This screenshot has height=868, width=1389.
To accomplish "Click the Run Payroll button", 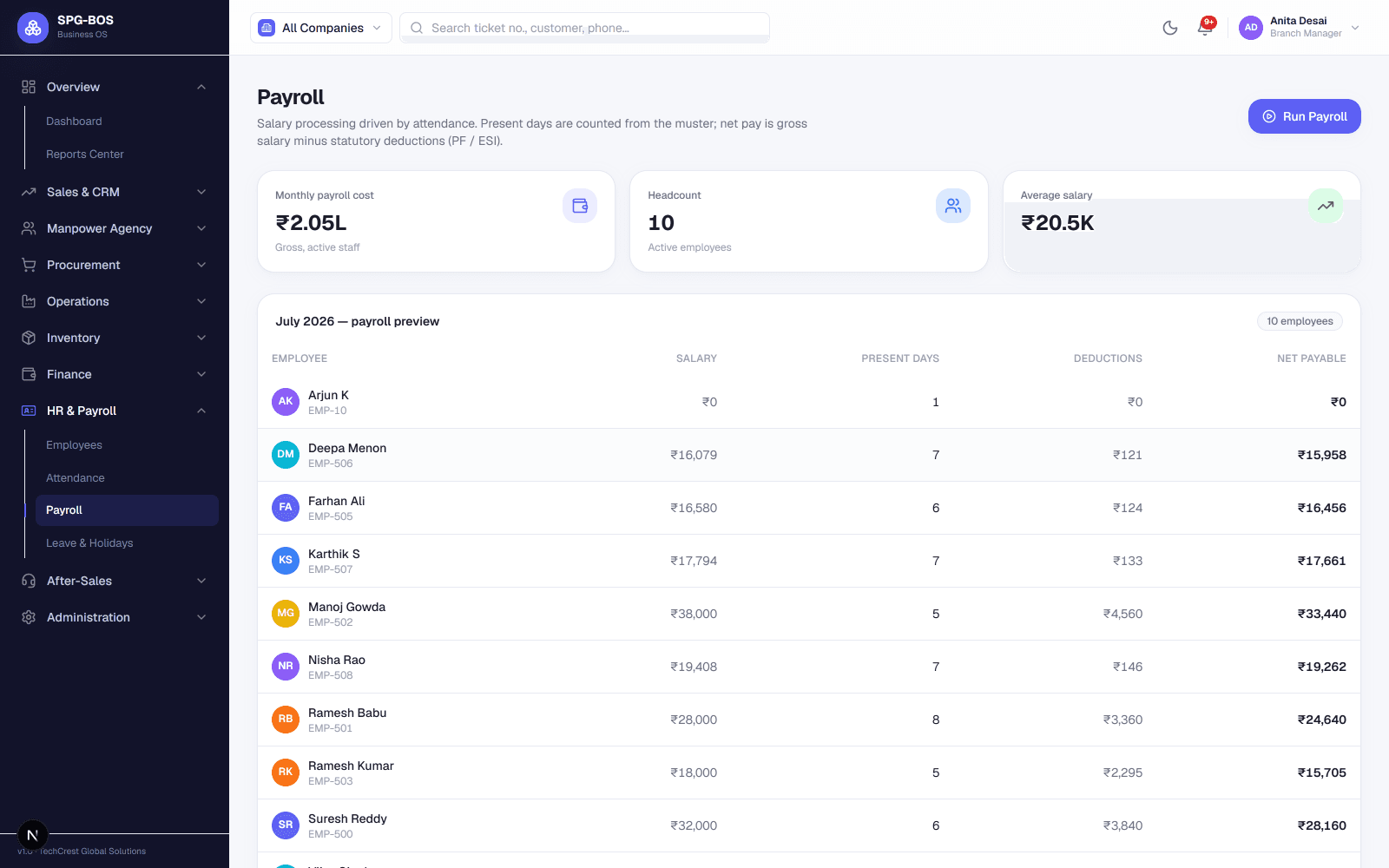I will pos(1304,116).
